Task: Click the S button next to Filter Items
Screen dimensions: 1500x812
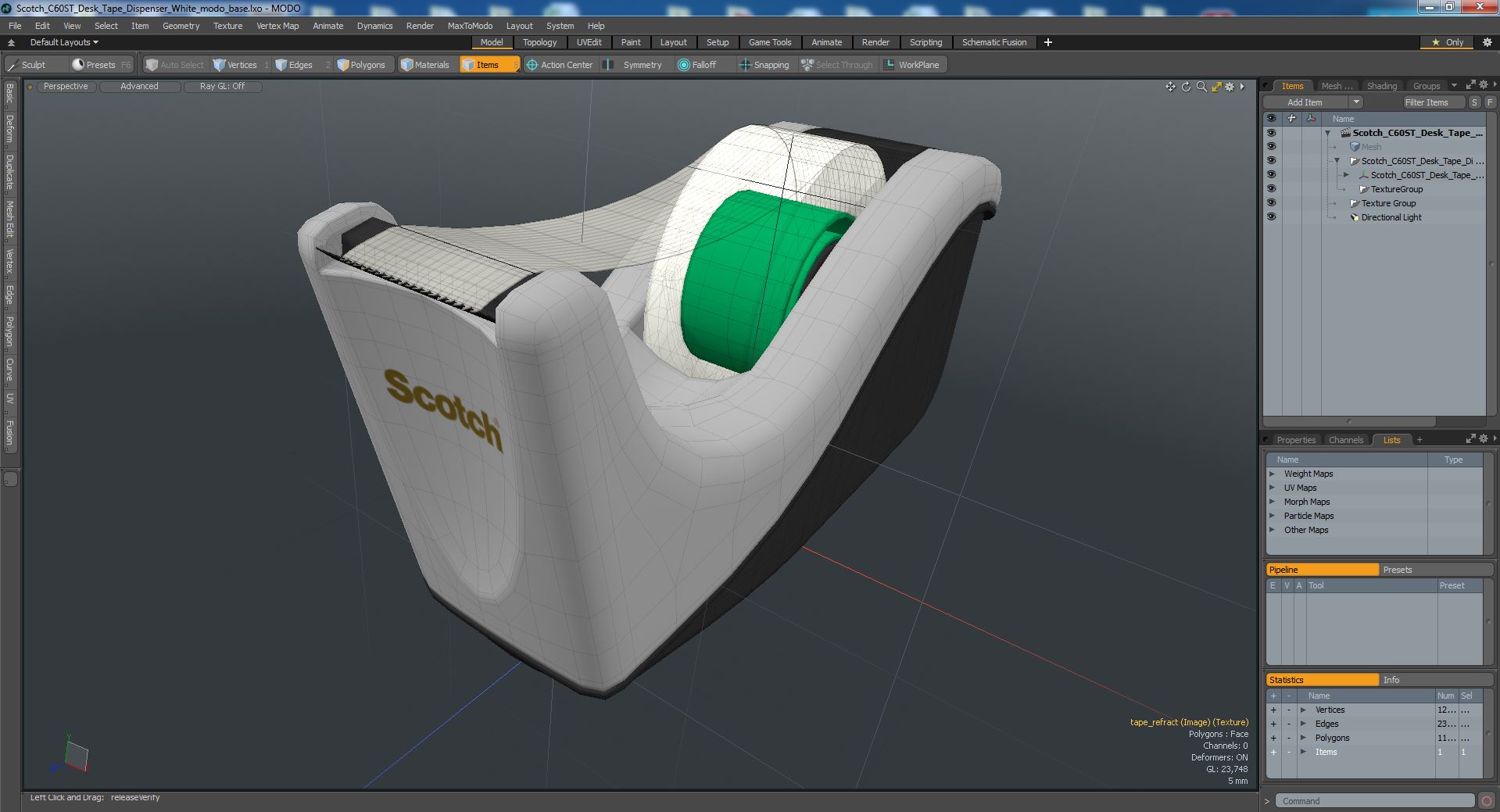Action: coord(1474,102)
